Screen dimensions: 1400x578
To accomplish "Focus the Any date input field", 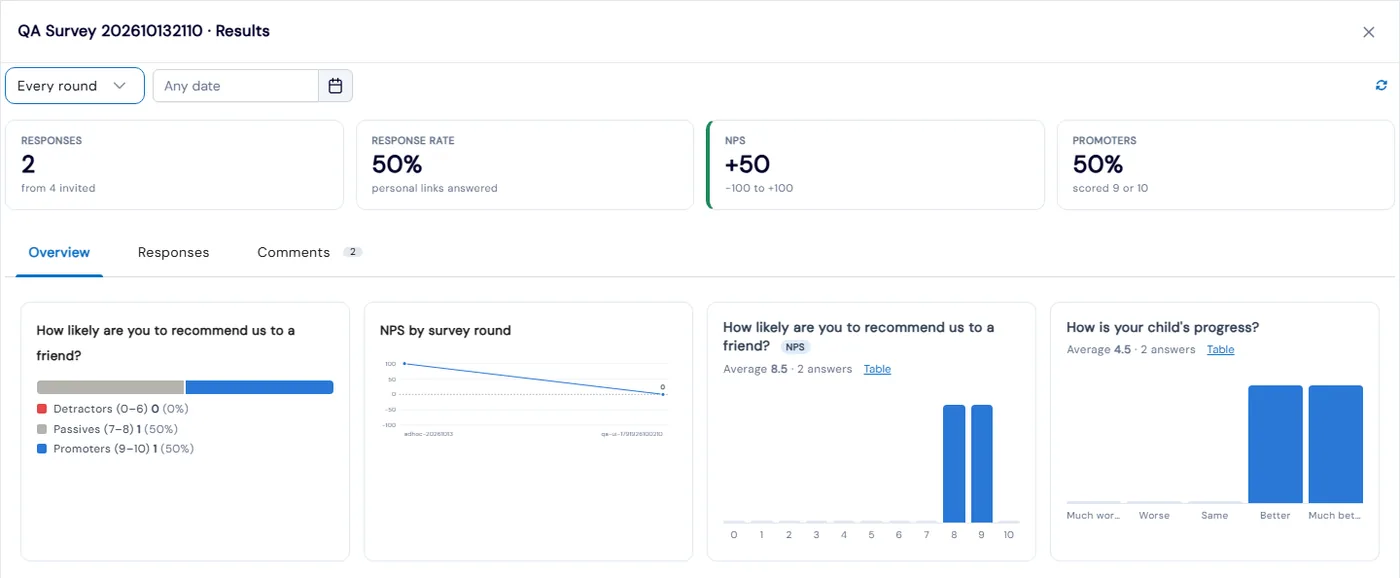I will pyautogui.click(x=236, y=86).
